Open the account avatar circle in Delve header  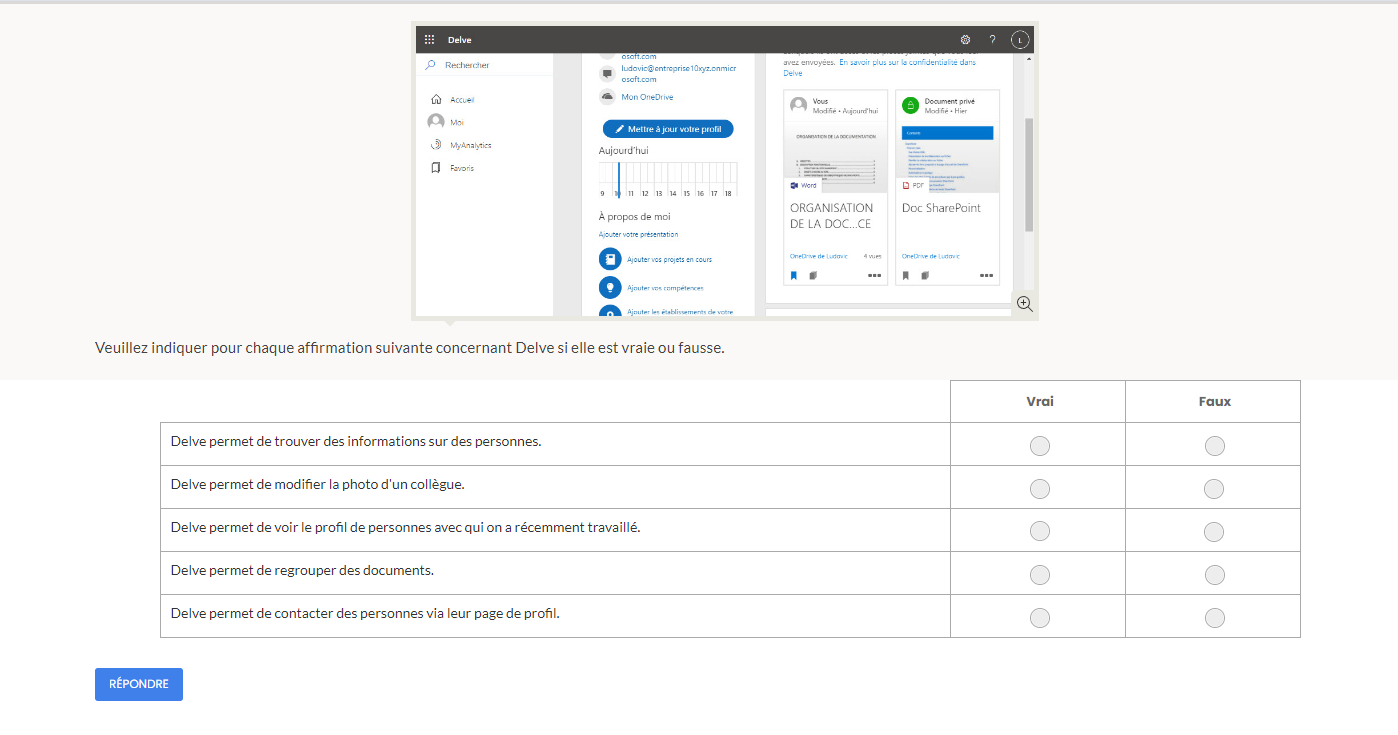click(1019, 40)
